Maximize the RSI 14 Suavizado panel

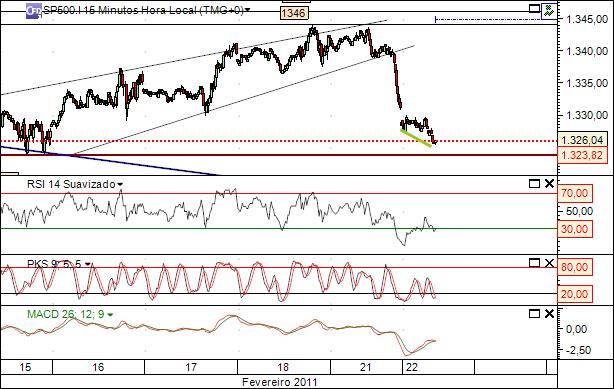point(535,183)
